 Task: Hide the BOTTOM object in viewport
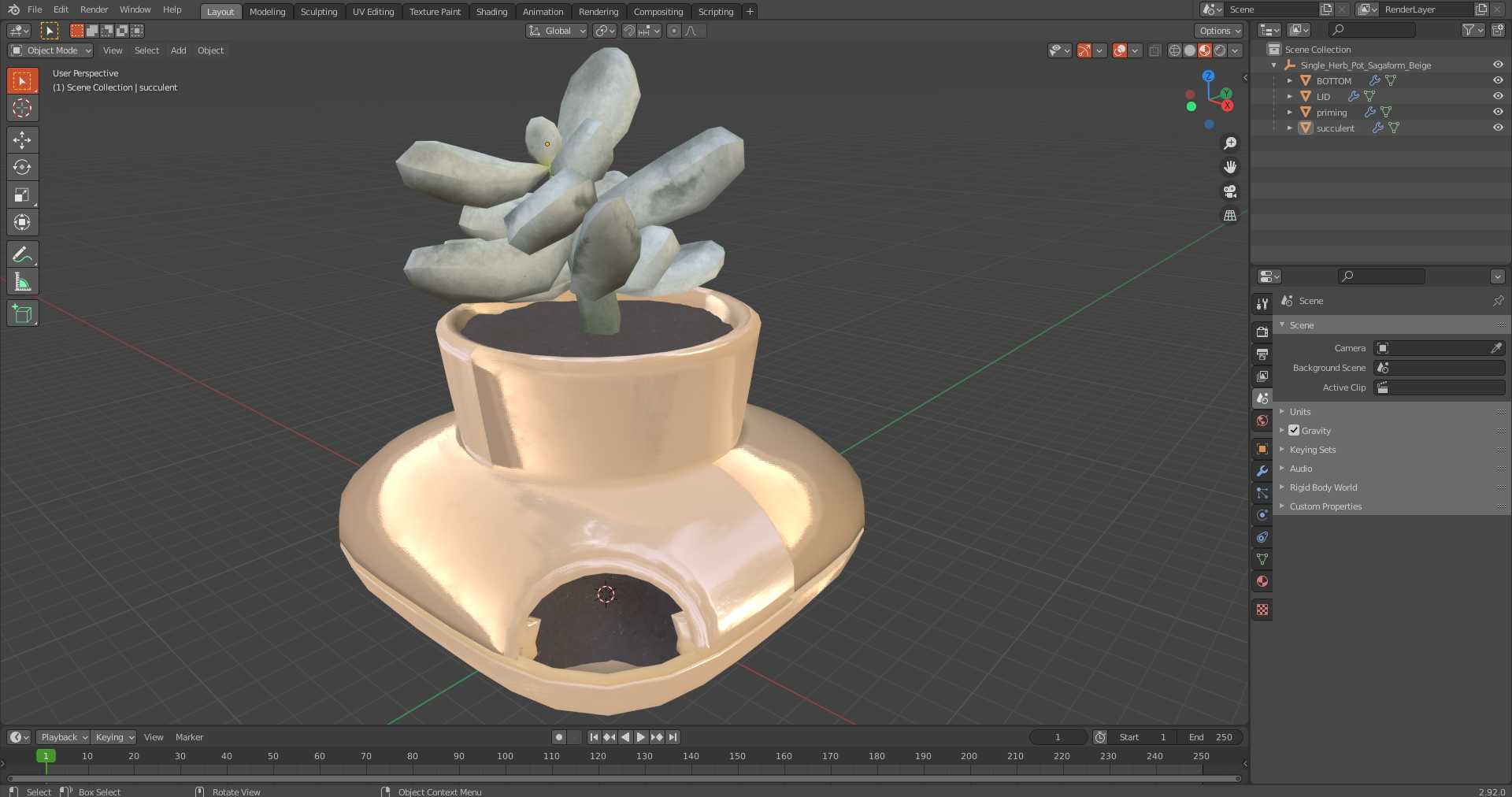[x=1498, y=80]
